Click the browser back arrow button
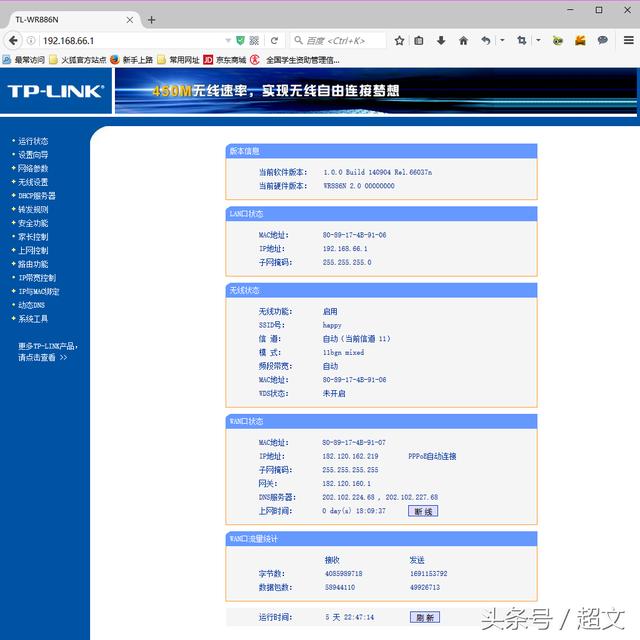The height and width of the screenshot is (640, 640). (13, 40)
